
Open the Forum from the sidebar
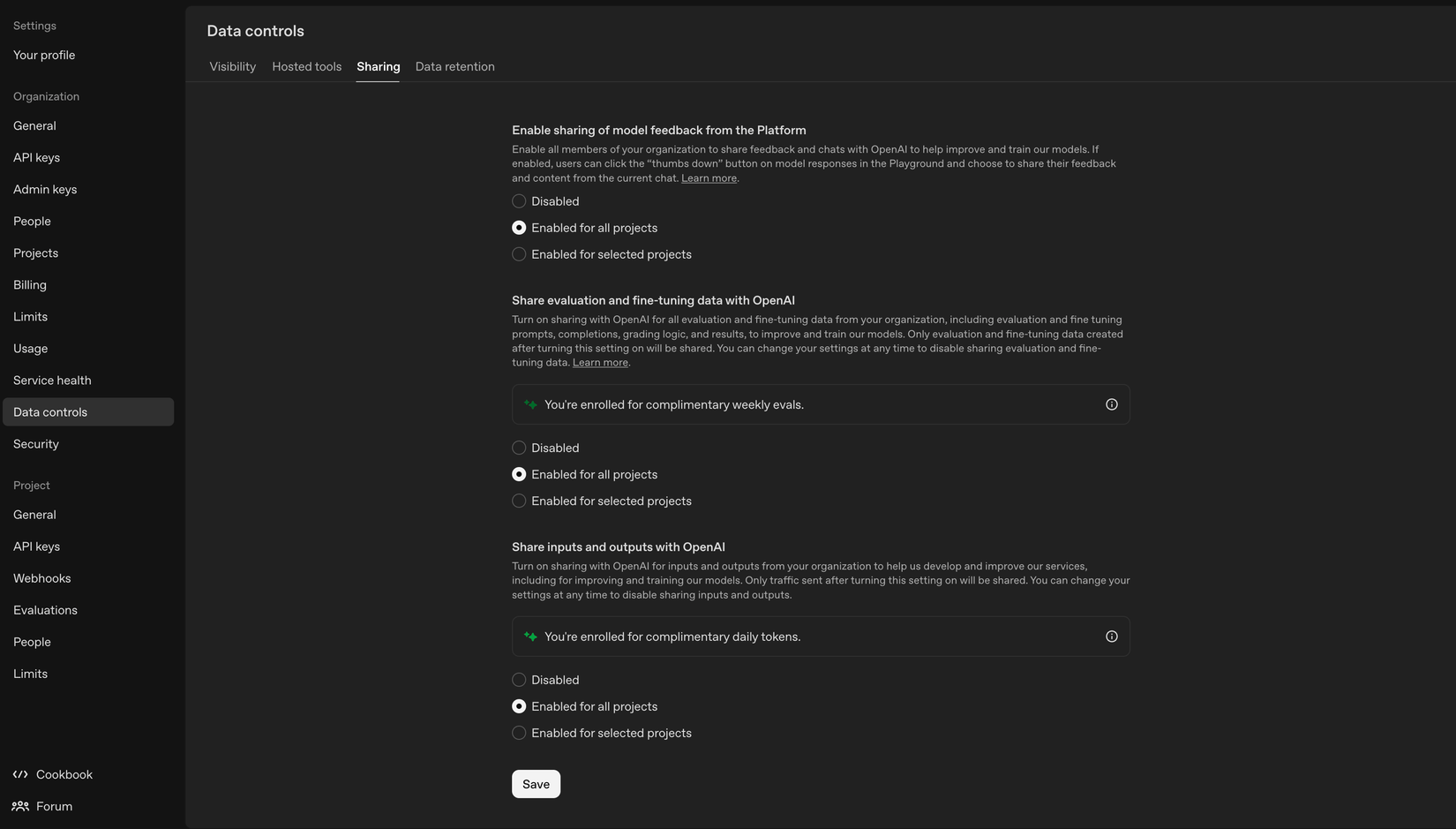[x=53, y=806]
